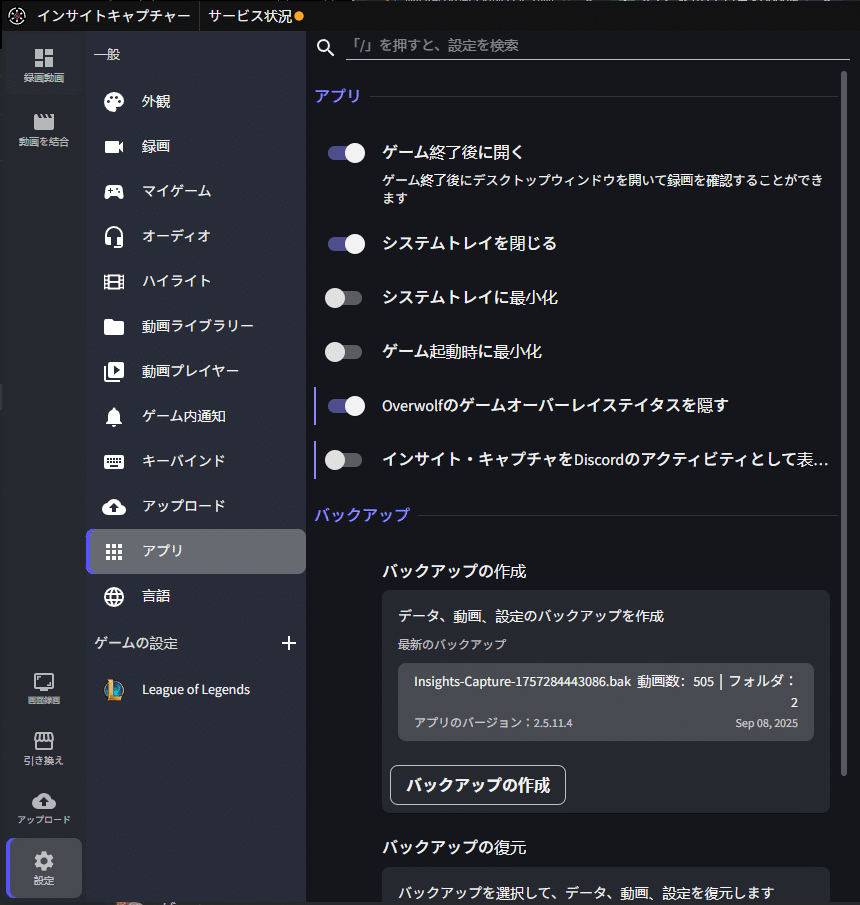Viewport: 860px width, 905px height.
Task: Click the バックアップの作成 button
Action: pos(477,785)
